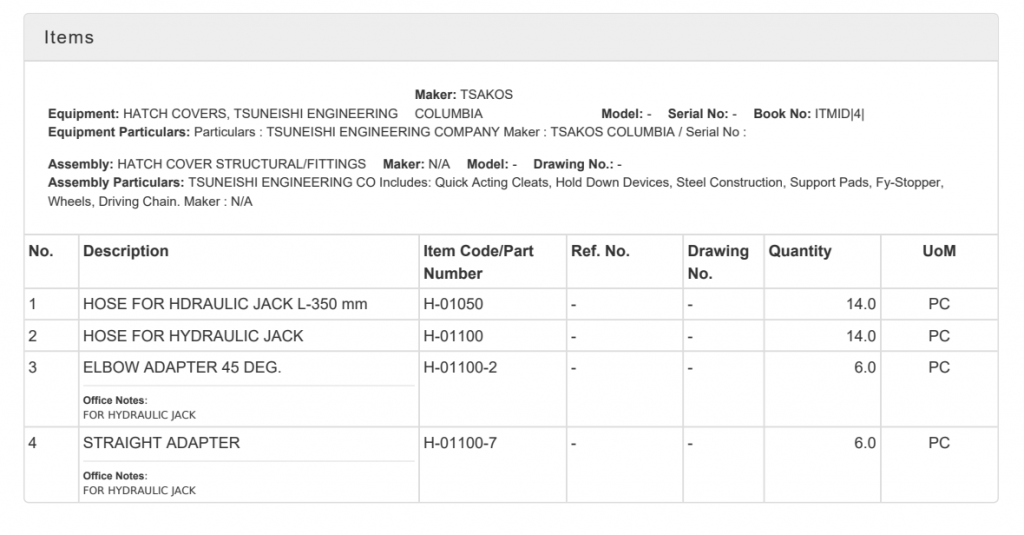Click the Quantity column header
The width and height of the screenshot is (1024, 535).
799,251
